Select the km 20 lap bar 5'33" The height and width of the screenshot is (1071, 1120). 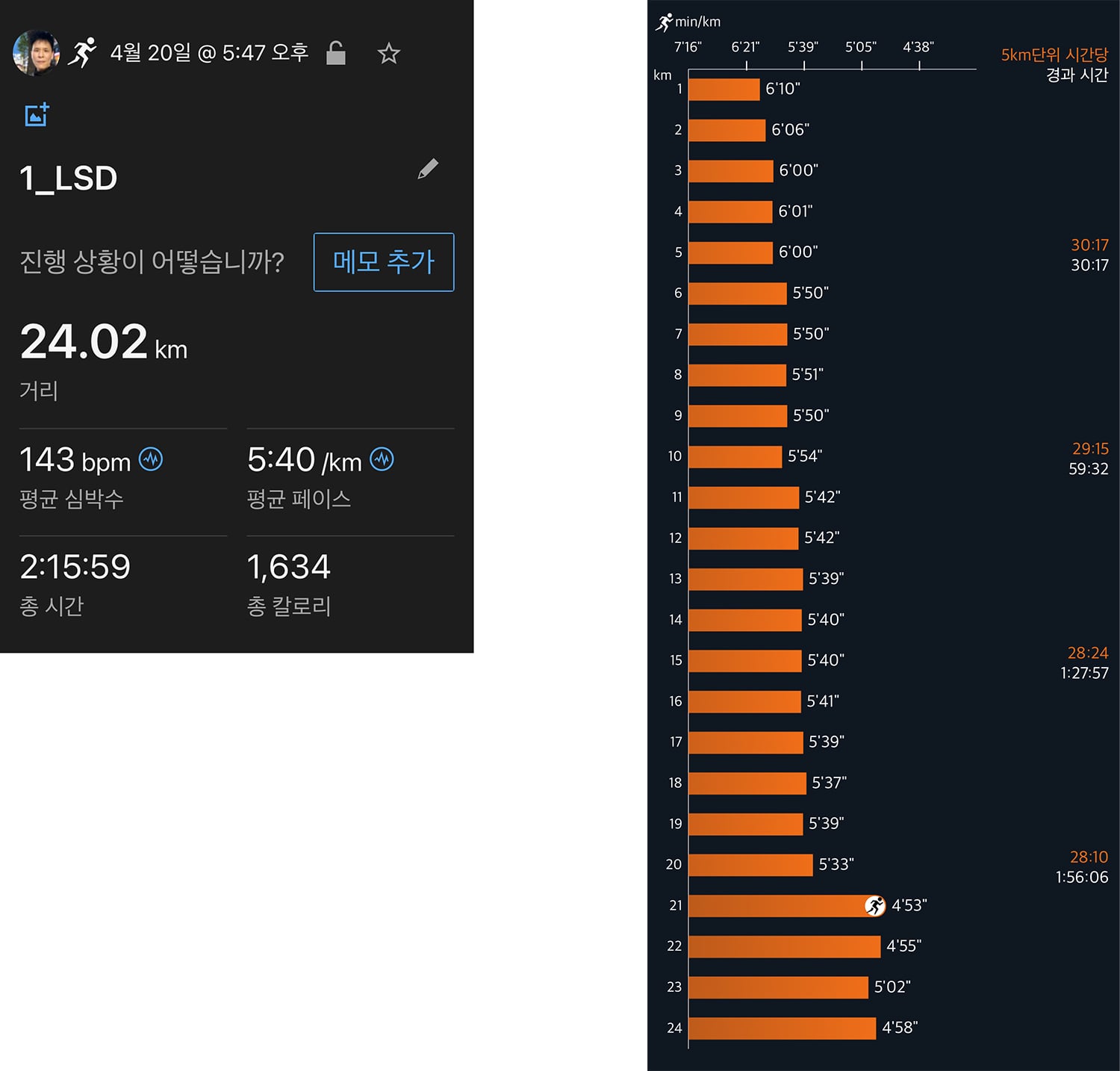tap(750, 865)
